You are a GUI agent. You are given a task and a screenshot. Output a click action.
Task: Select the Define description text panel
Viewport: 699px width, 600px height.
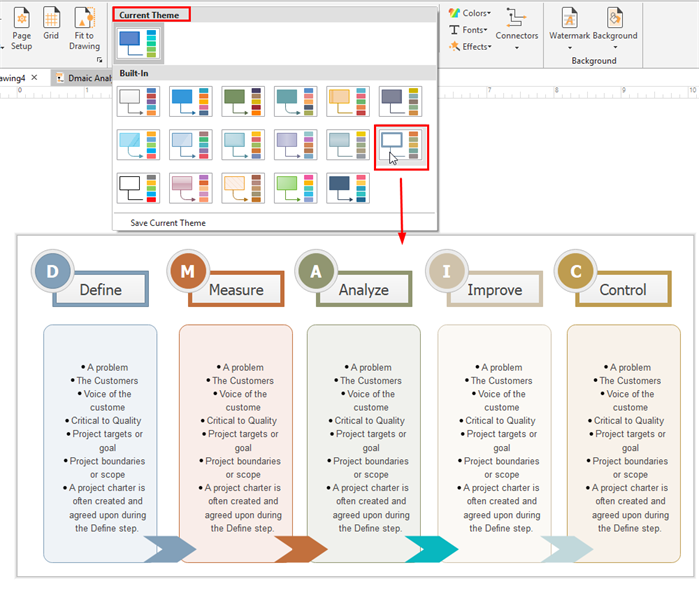coord(100,443)
